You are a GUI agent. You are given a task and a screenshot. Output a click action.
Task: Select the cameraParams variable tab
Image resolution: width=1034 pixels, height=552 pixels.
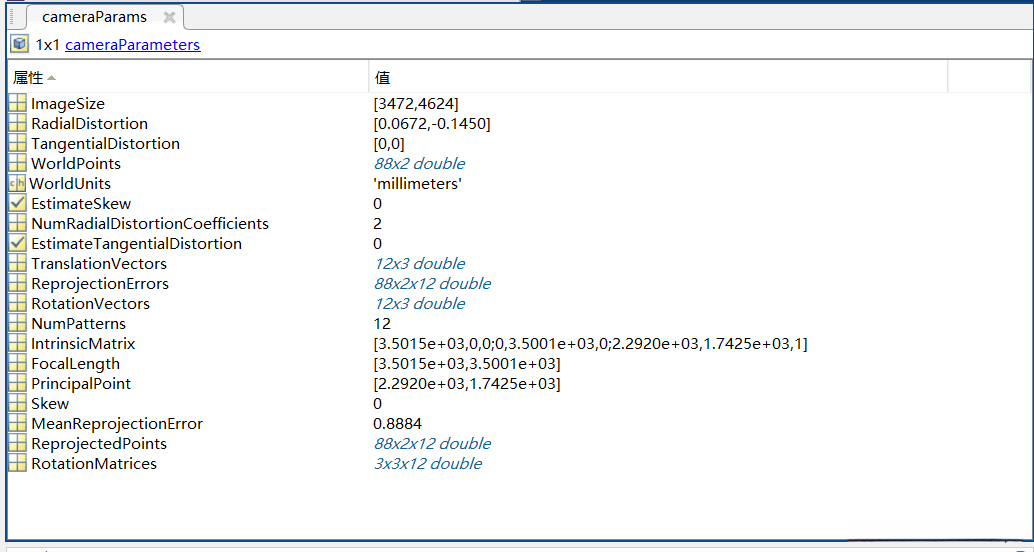tap(94, 17)
